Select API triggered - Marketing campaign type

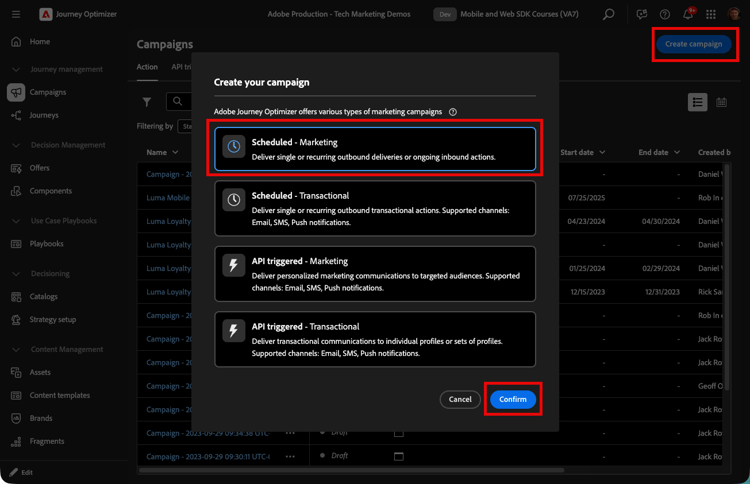375,274
